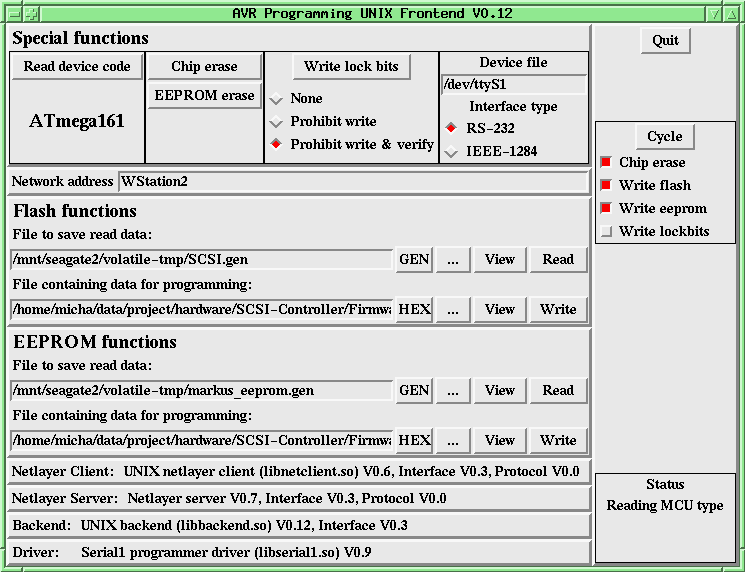Edit the markus_eeprom.gen save path field
Viewport: 745px width, 572px height.
click(x=201, y=391)
